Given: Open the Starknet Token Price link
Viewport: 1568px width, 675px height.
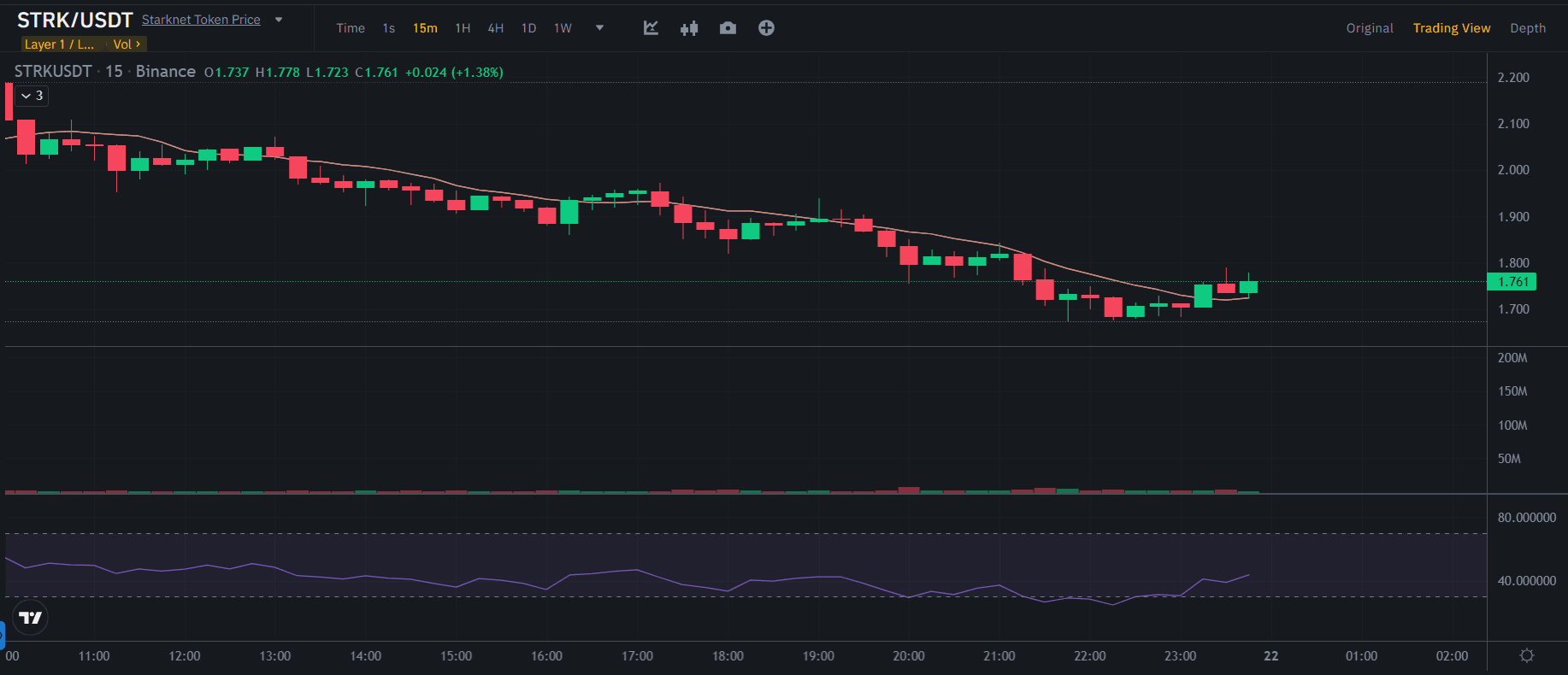Looking at the screenshot, I should (x=201, y=20).
